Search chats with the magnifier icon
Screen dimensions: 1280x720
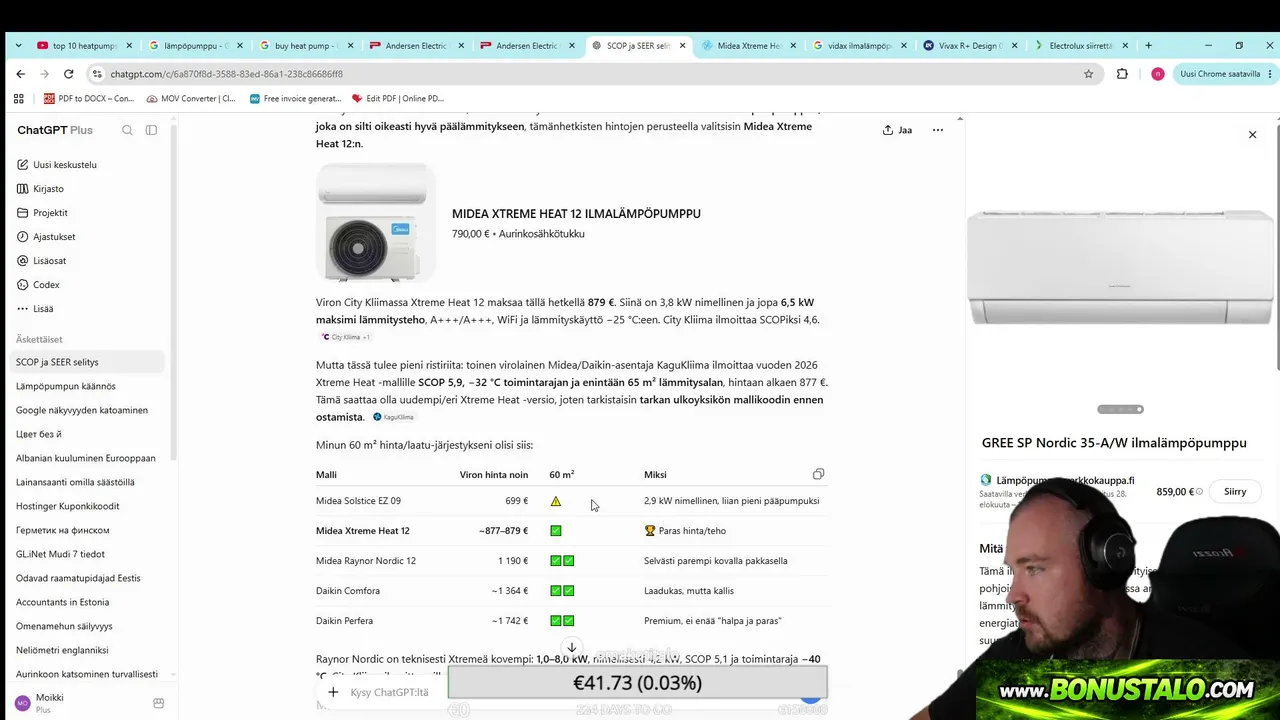coord(127,130)
